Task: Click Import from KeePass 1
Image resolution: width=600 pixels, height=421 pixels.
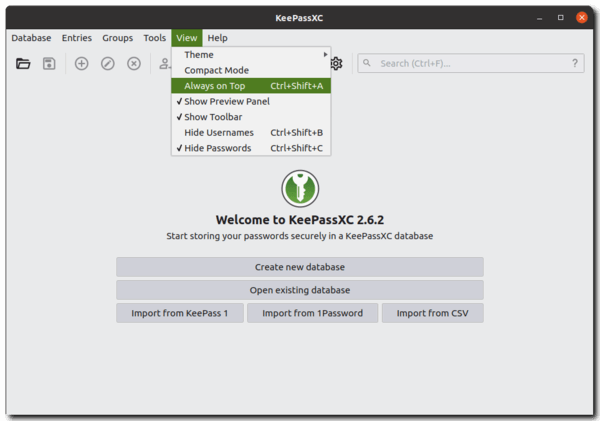Action: tap(180, 313)
